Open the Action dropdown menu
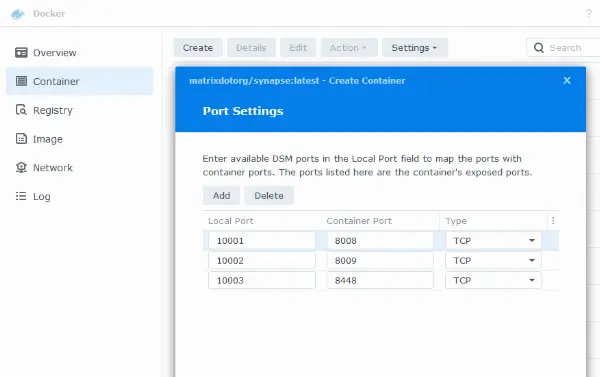Image resolution: width=600 pixels, height=377 pixels. [349, 48]
